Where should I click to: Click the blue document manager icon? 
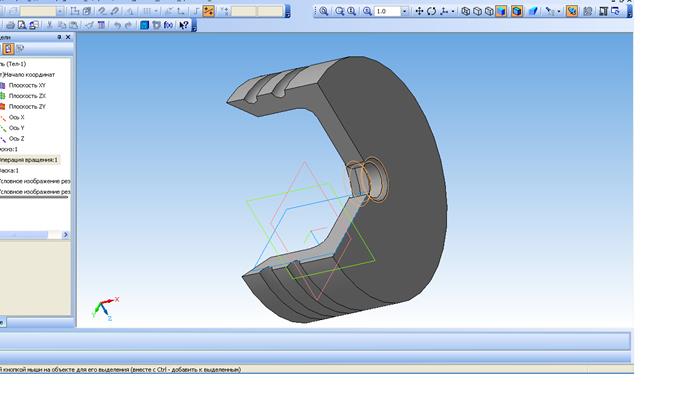[145, 25]
